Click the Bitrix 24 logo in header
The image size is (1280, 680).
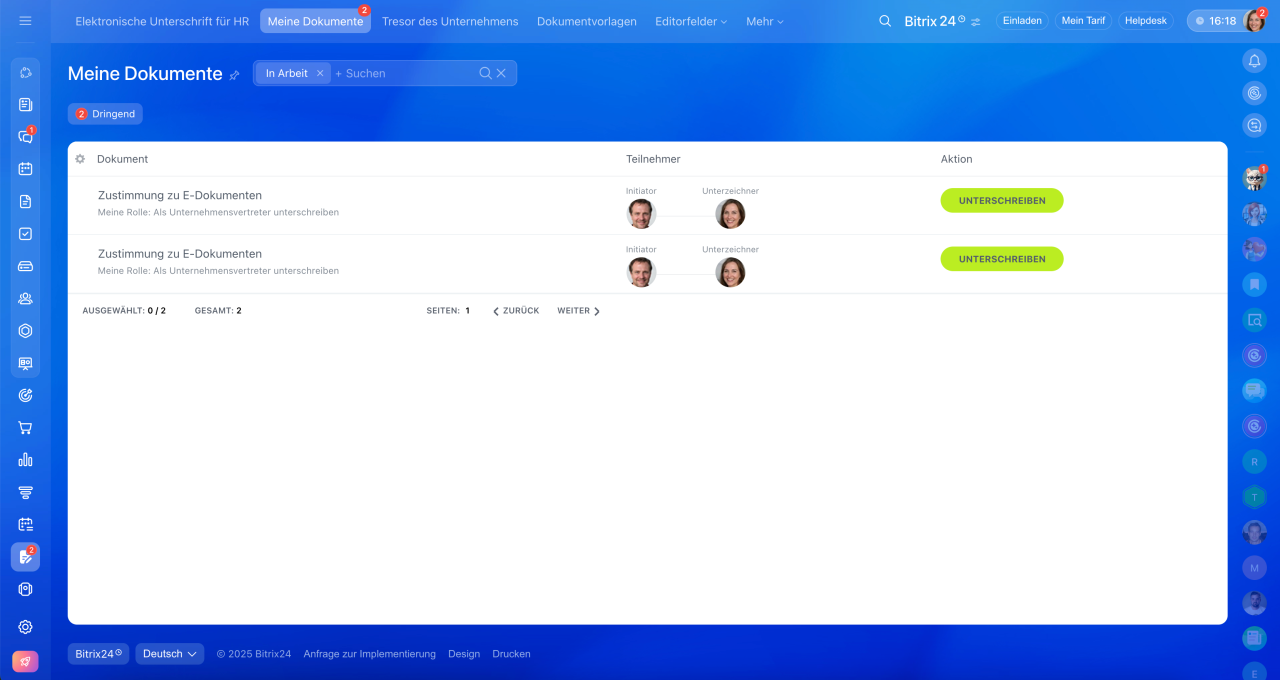pyautogui.click(x=935, y=21)
